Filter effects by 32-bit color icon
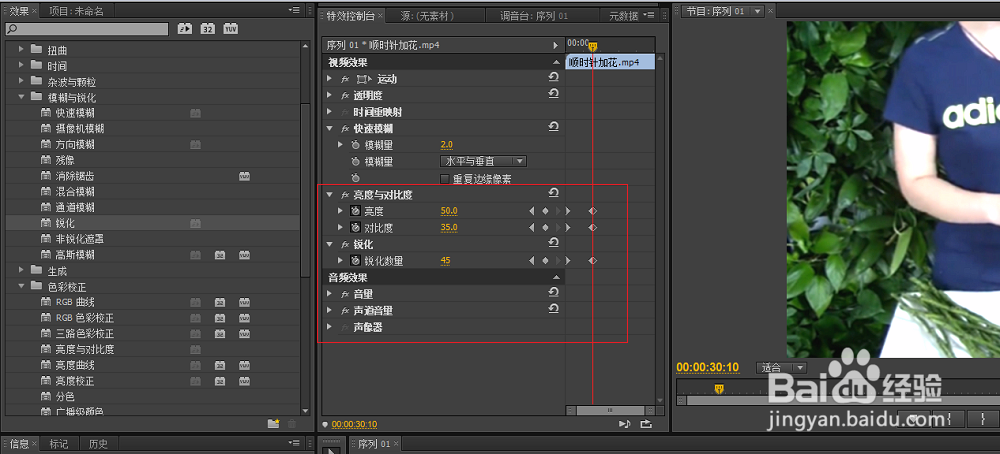 (x=207, y=29)
